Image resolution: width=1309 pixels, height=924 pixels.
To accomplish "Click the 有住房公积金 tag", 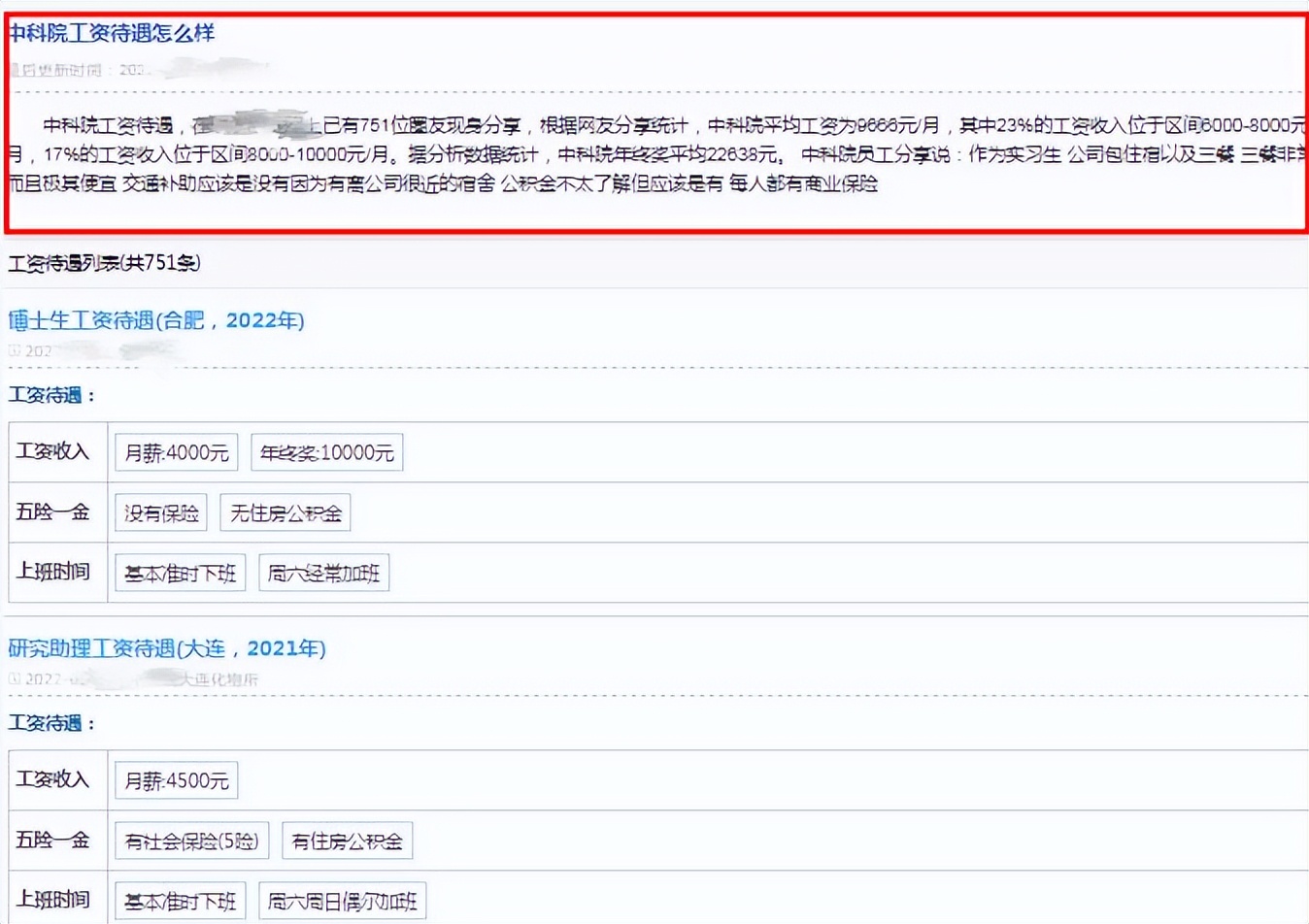I will click(347, 840).
